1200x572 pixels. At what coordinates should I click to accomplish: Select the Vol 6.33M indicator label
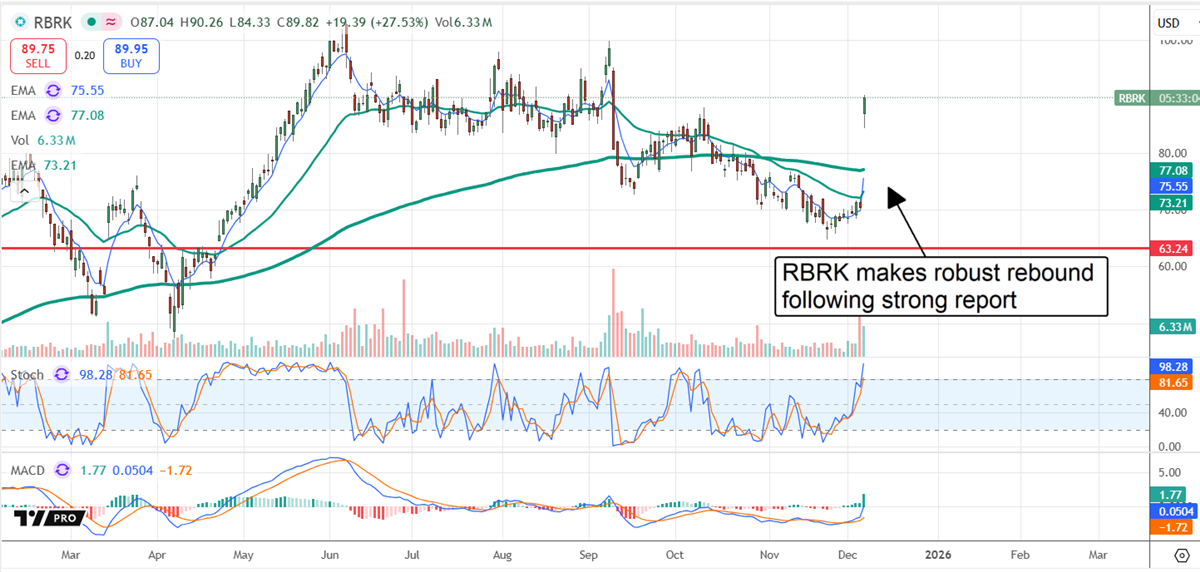(39, 143)
